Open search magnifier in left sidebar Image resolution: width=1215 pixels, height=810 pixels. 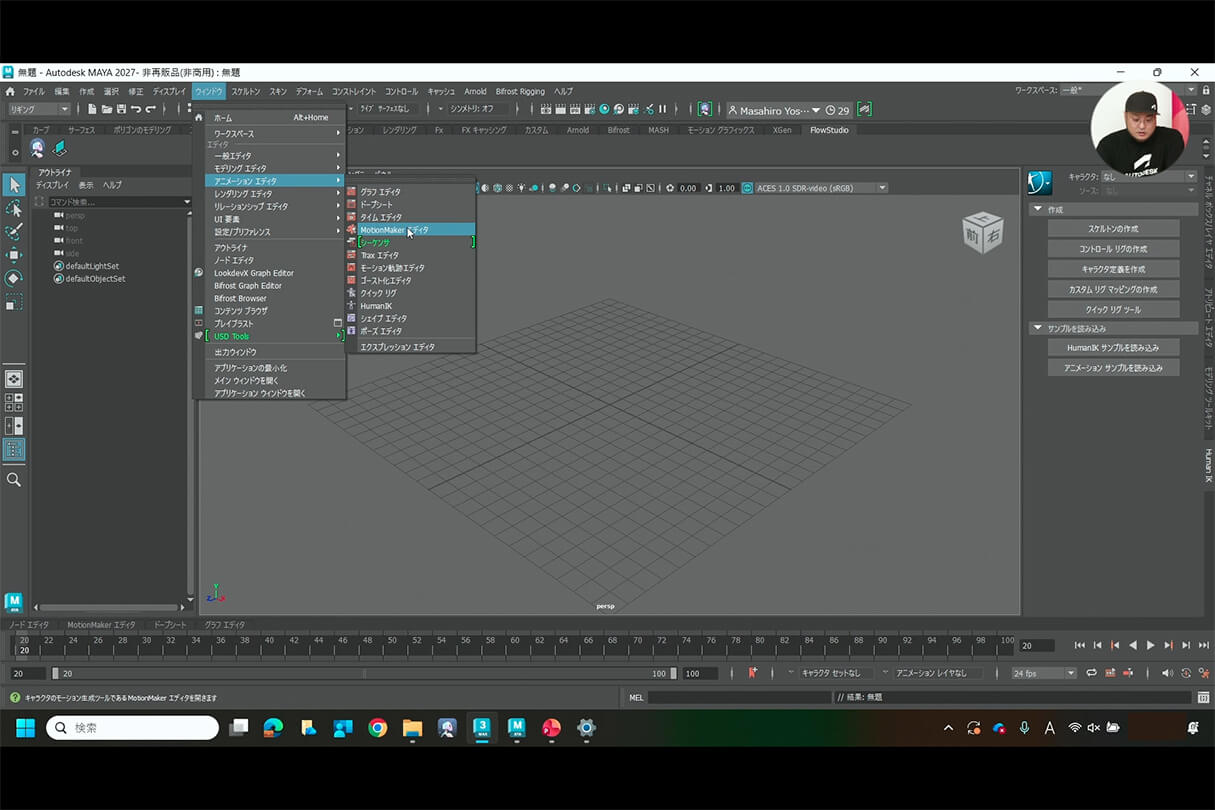(x=14, y=480)
